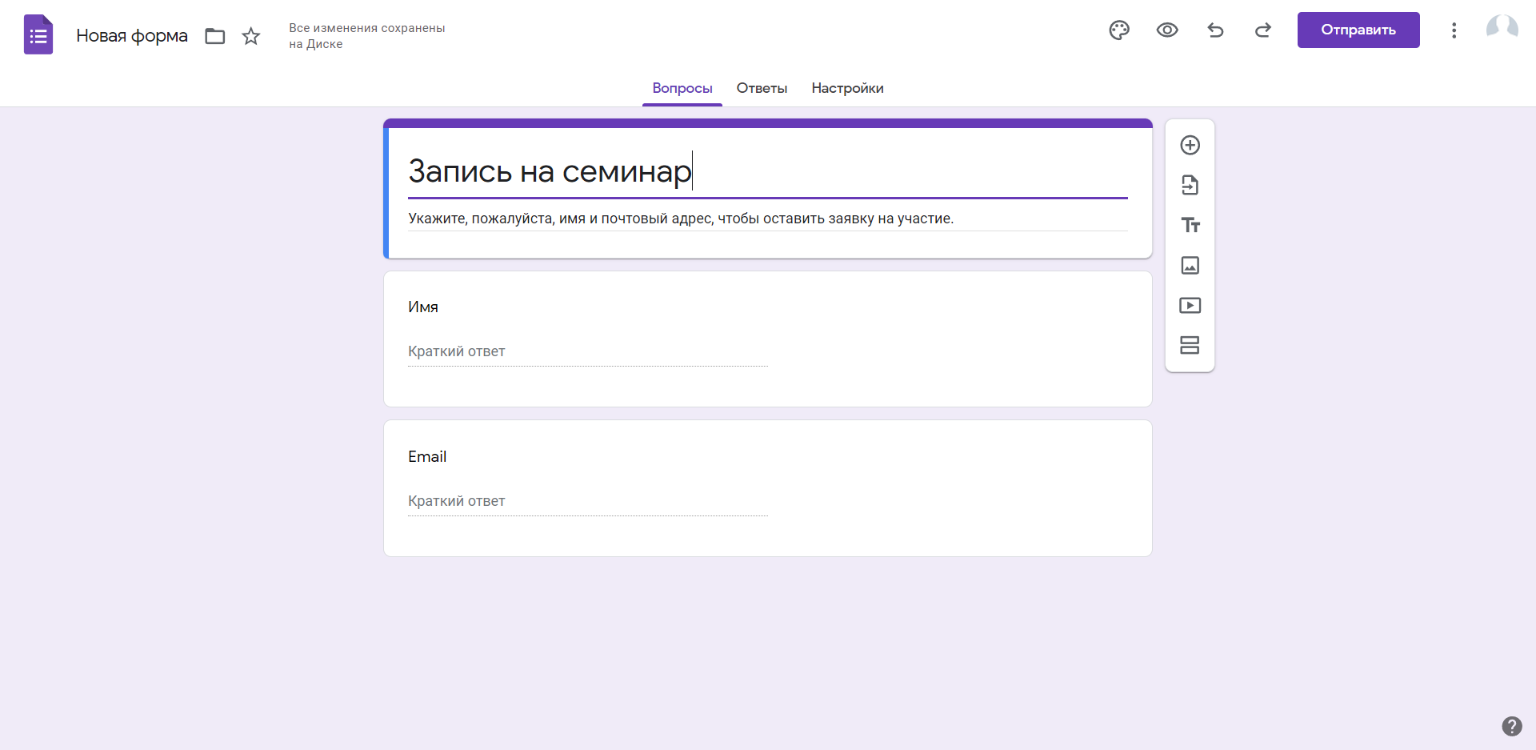Click the saved-to-Drive status text
The width and height of the screenshot is (1536, 750).
(x=367, y=36)
